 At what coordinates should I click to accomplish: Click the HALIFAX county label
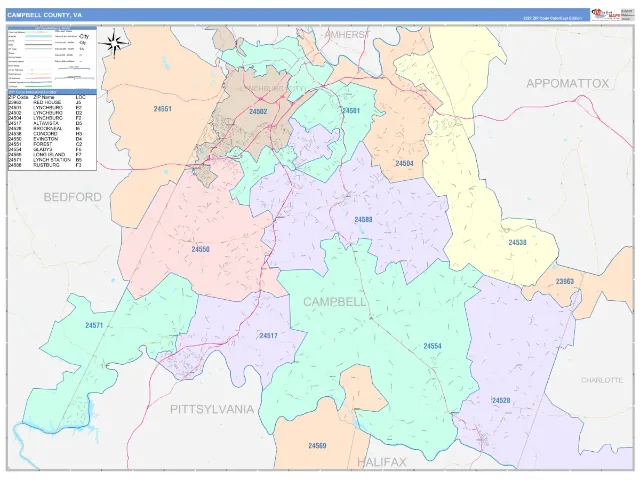click(x=382, y=462)
